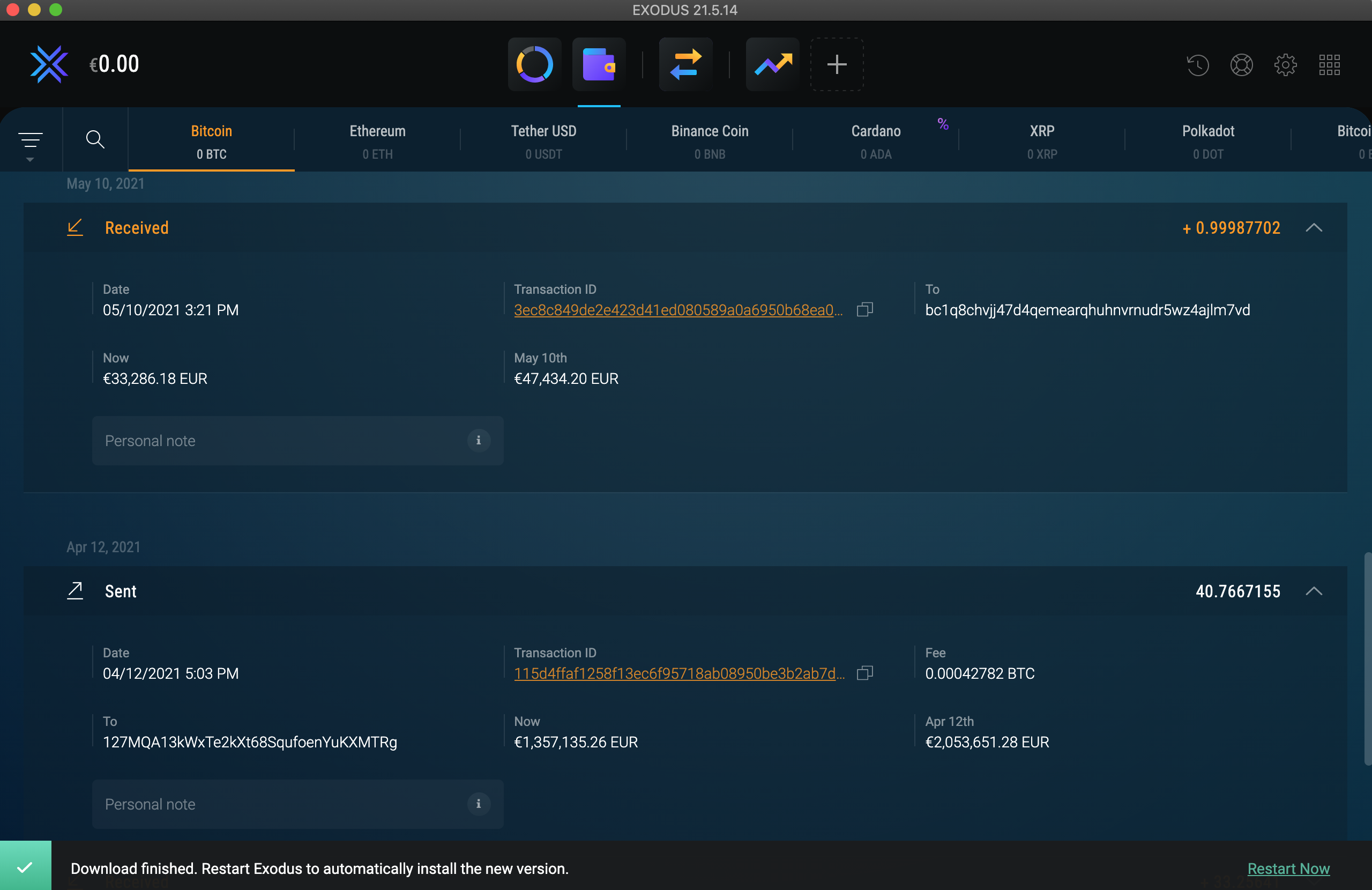Collapse the Sent transaction chevron

click(x=1314, y=591)
